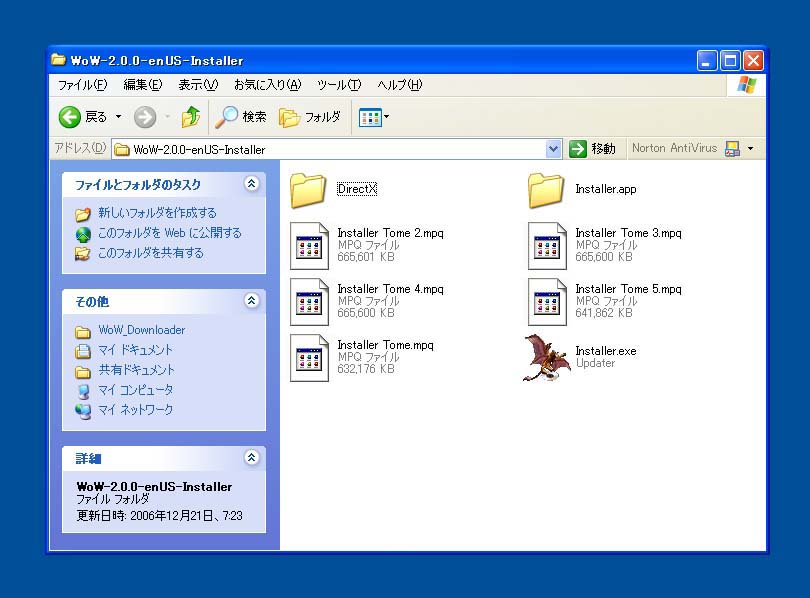This screenshot has height=598, width=810.
Task: Open the ヘルプ(H) menu
Action: [x=399, y=85]
